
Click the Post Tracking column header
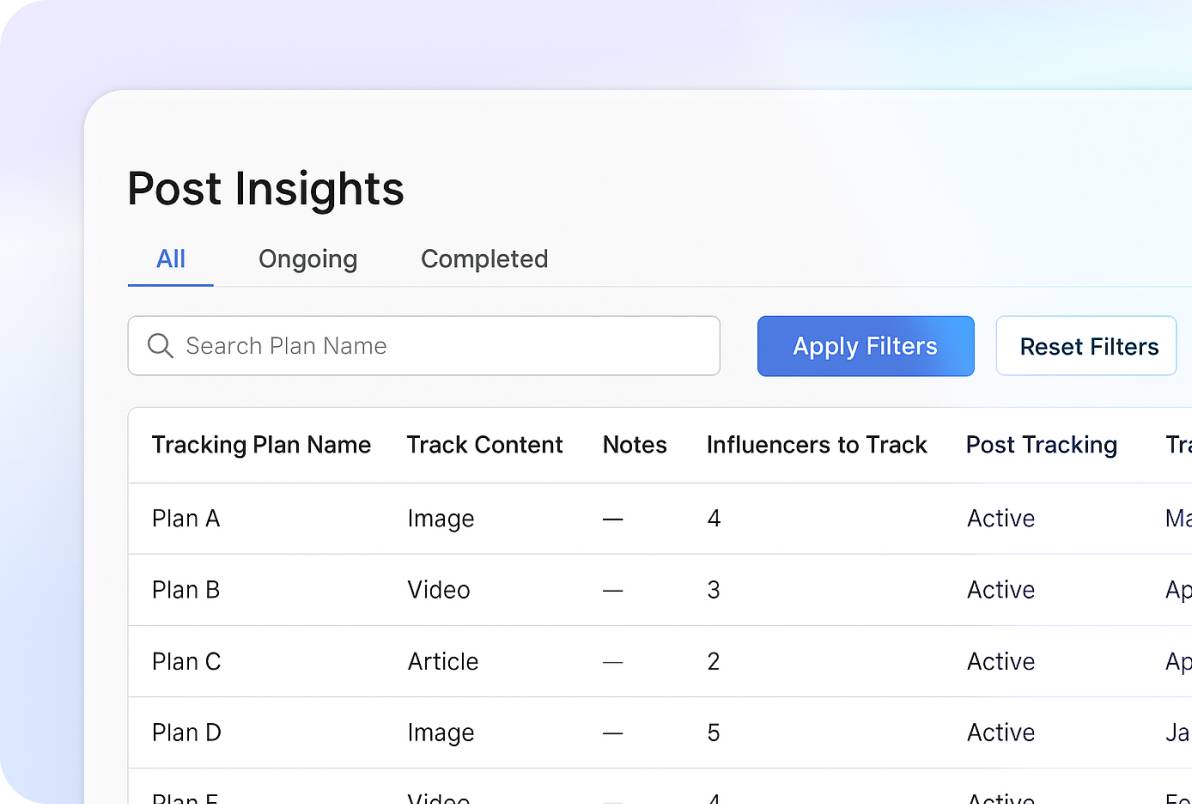[x=1041, y=445]
